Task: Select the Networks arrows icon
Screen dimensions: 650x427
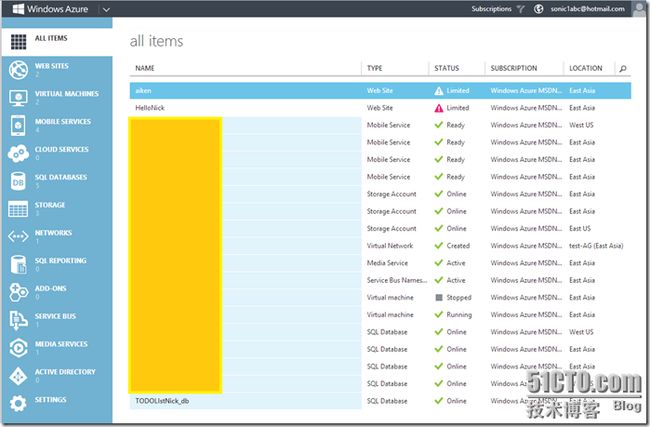Action: (x=18, y=237)
